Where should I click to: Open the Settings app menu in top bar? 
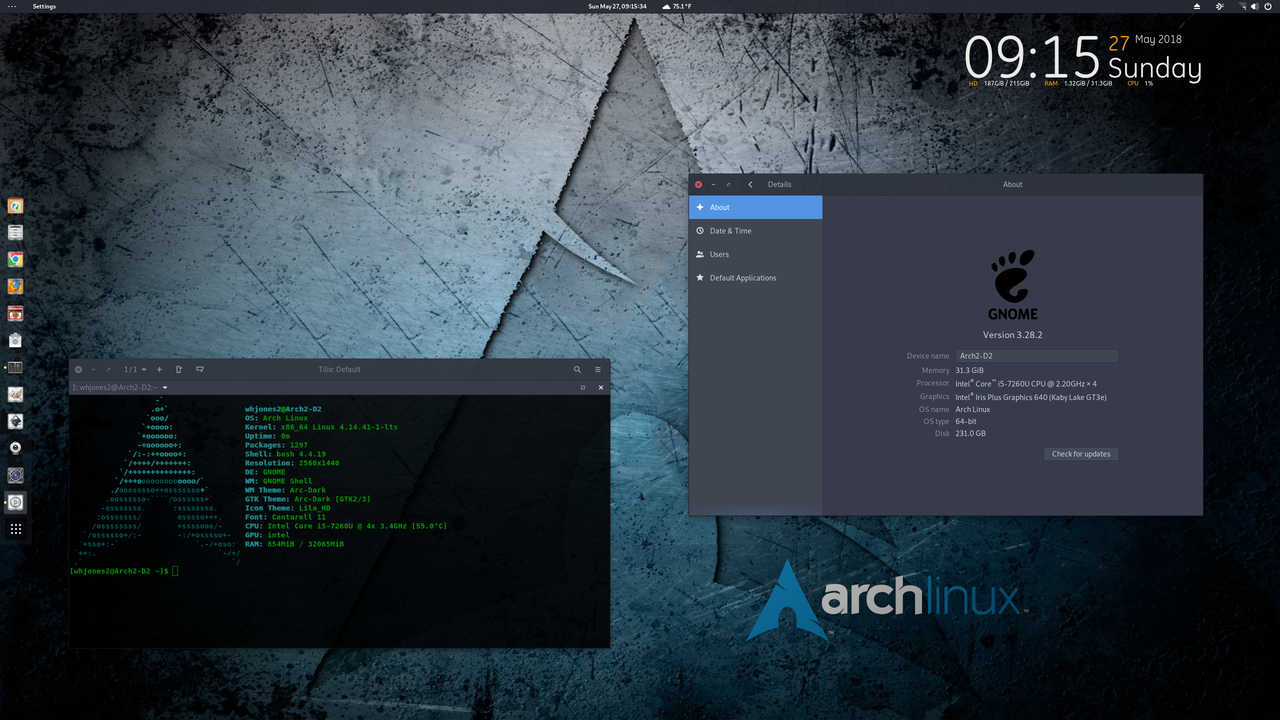point(44,6)
